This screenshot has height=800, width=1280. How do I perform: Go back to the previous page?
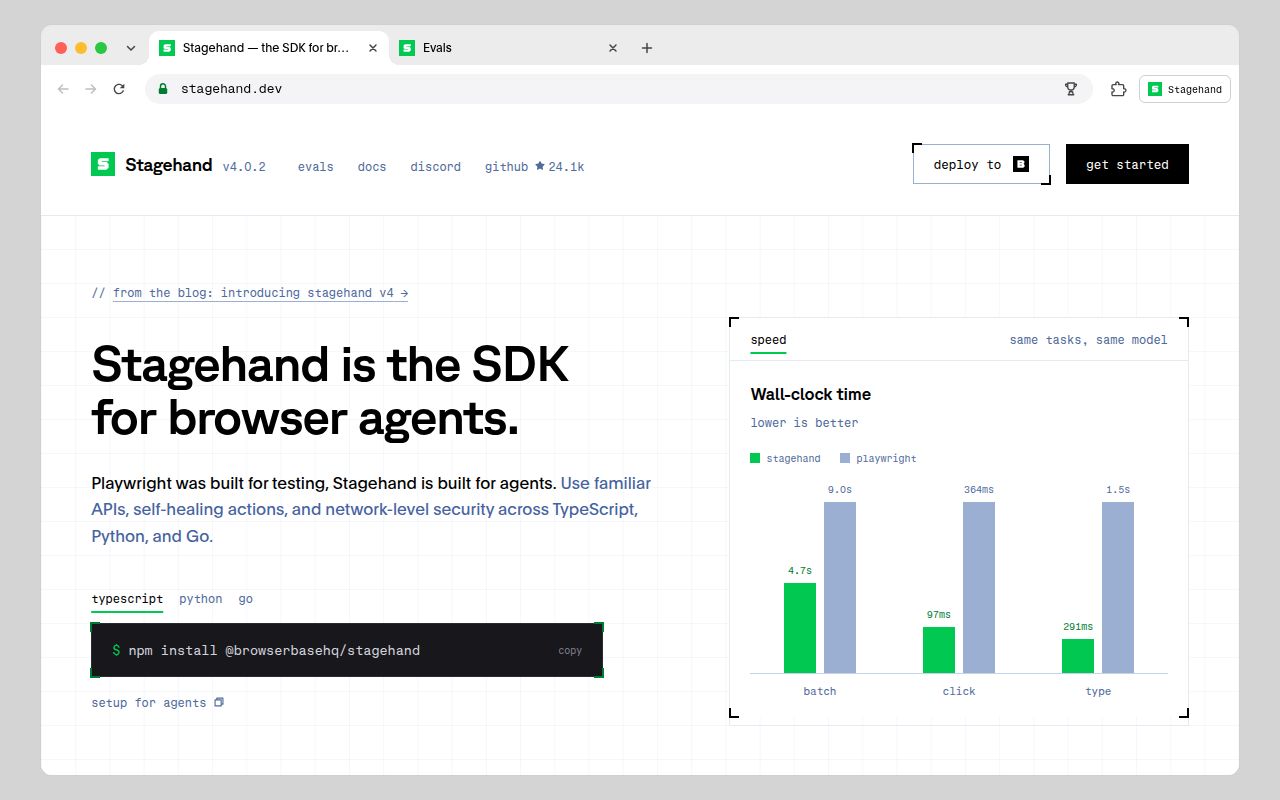tap(63, 89)
